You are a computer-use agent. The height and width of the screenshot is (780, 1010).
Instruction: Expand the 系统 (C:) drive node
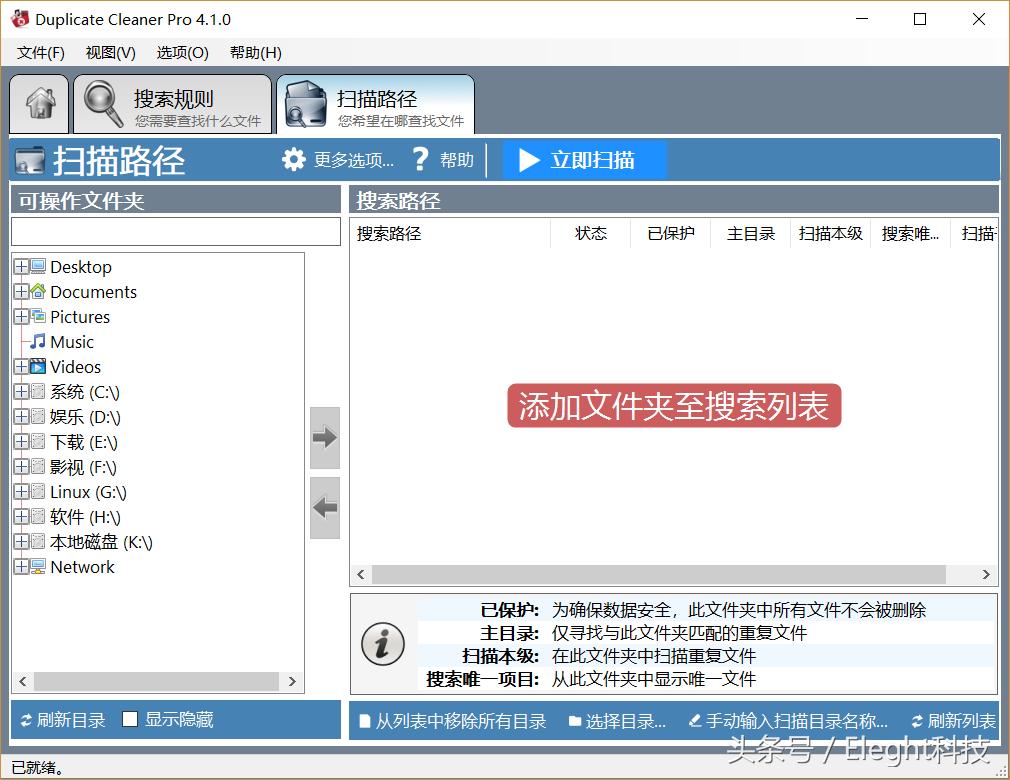coord(22,391)
